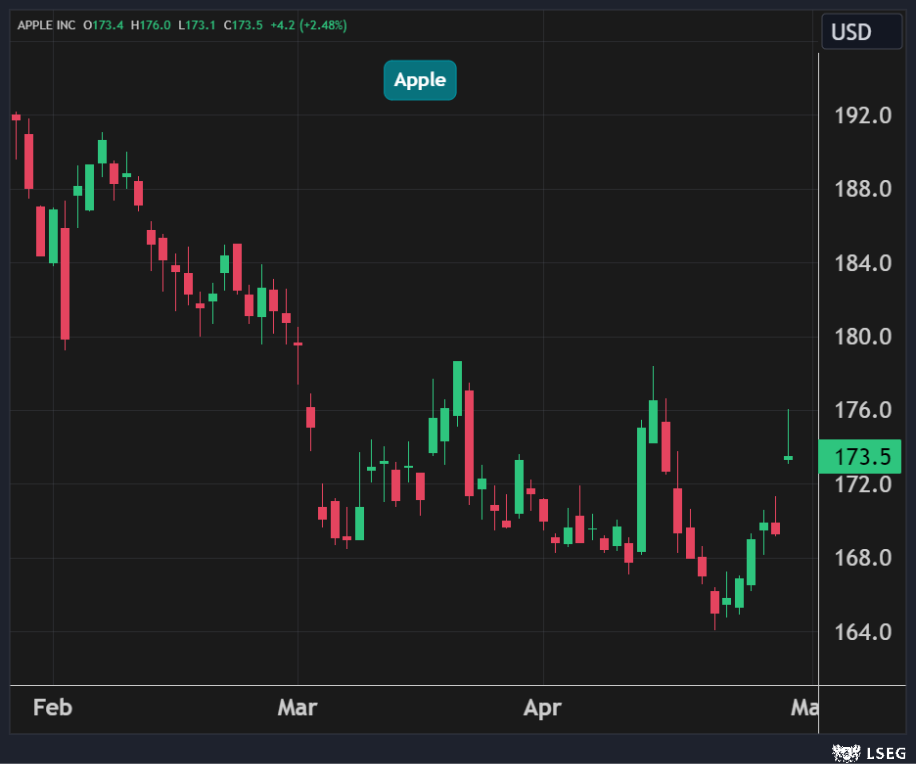Click the 180.0 price axis label
Image resolution: width=916 pixels, height=764 pixels.
tap(862, 337)
